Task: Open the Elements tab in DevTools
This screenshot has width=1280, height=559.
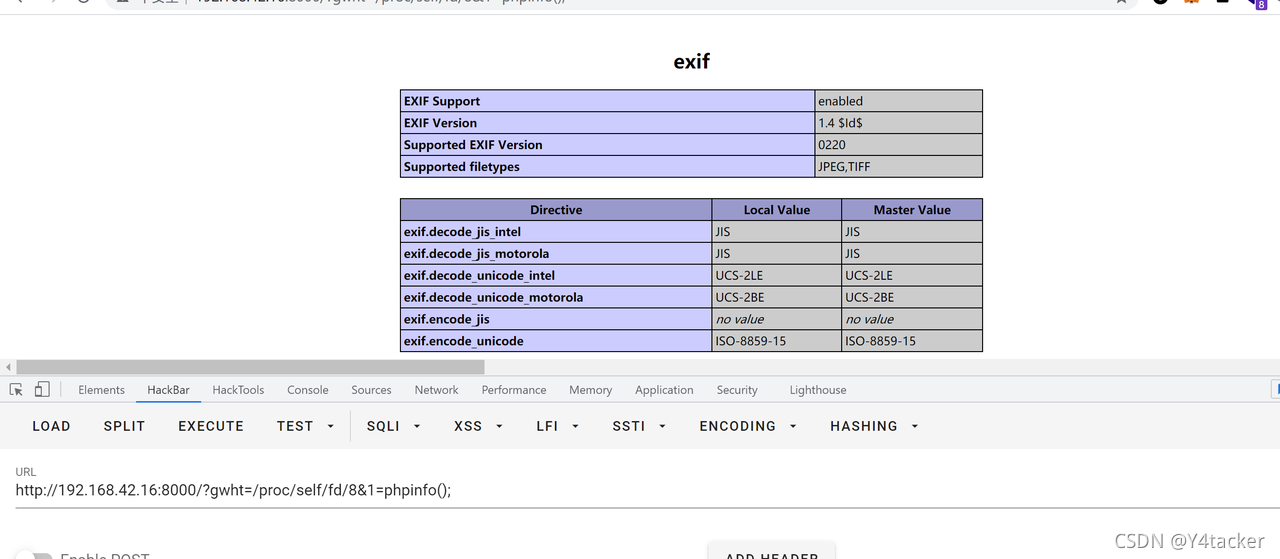Action: (x=101, y=390)
